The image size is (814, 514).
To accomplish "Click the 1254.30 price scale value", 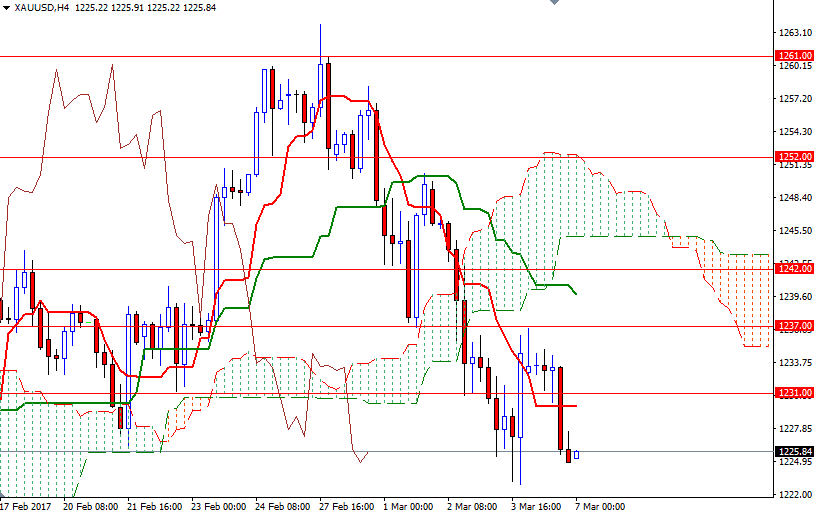I will 795,132.
